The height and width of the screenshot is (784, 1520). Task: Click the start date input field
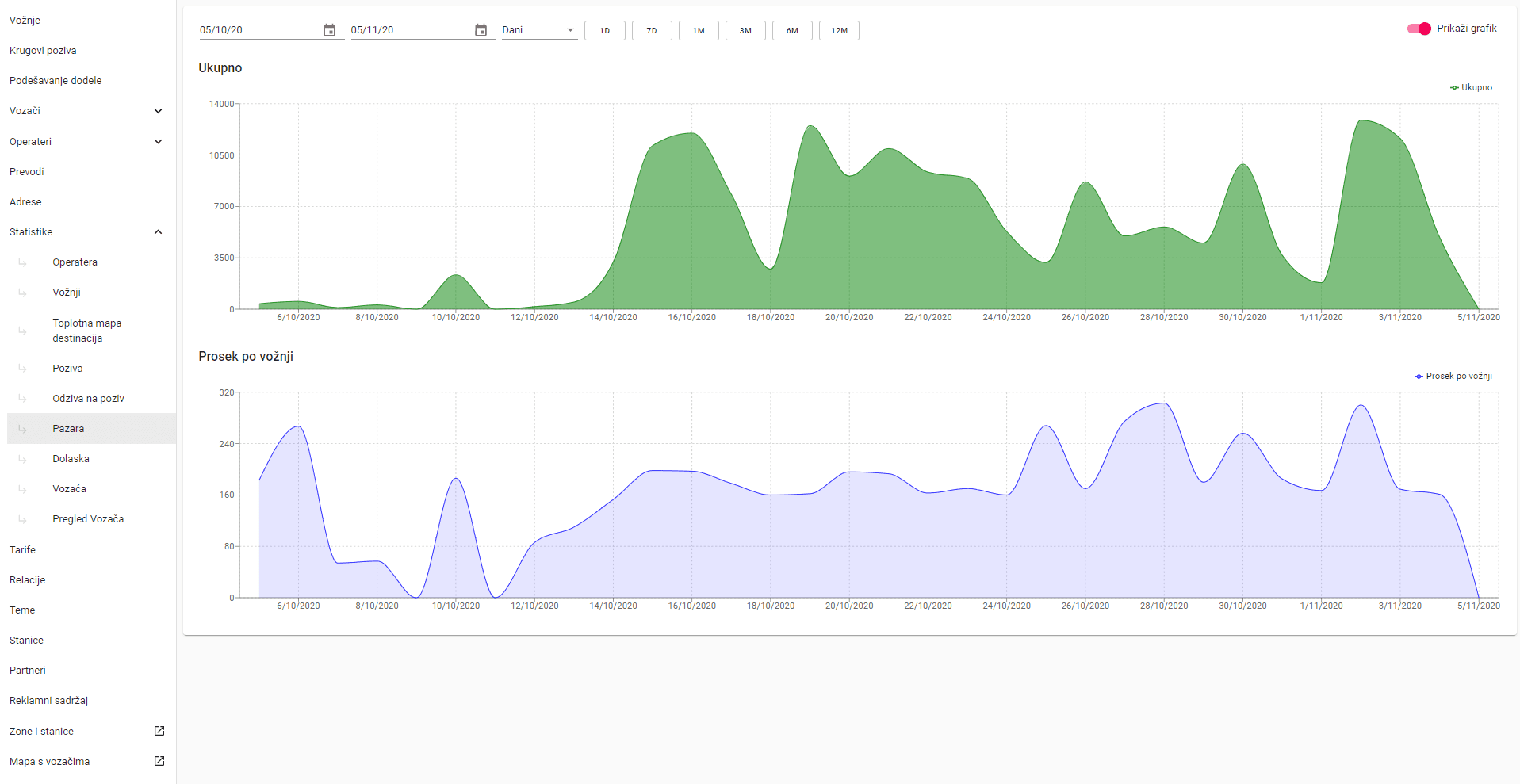tap(258, 30)
